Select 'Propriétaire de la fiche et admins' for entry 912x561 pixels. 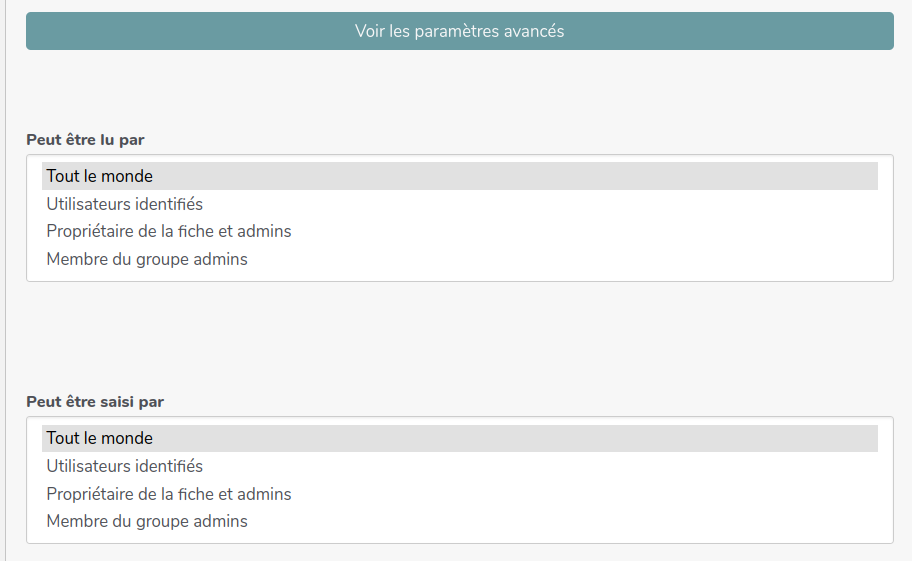169,494
